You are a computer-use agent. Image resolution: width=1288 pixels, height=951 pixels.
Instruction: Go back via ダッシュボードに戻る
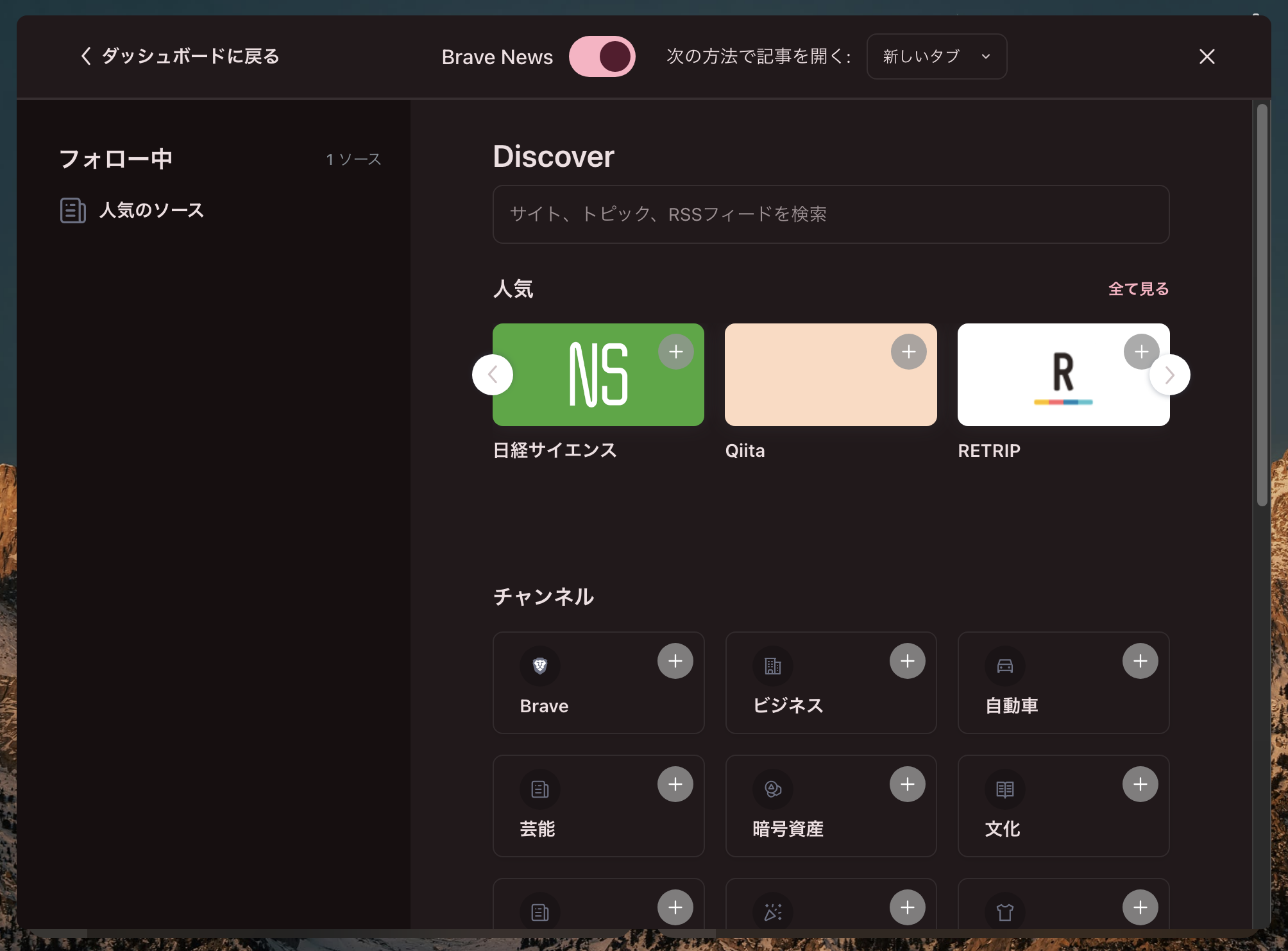tap(180, 56)
